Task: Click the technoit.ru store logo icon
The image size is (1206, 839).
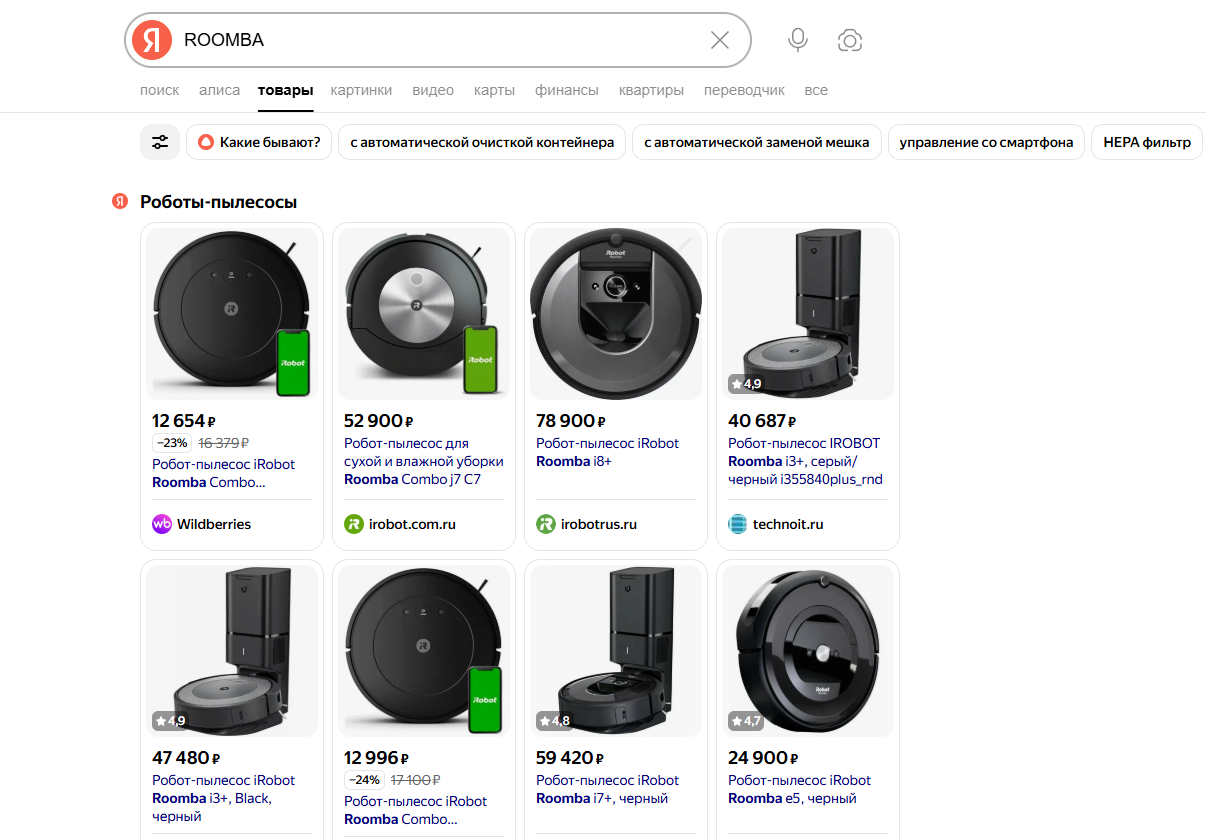Action: [x=738, y=524]
